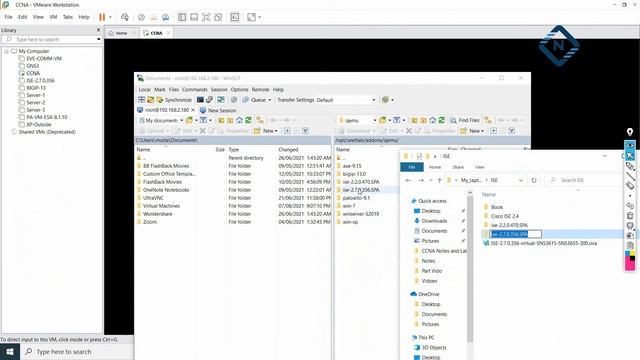Select Virtual Machines folder in local panel
Viewport: 640px width, 360px height.
[x=161, y=206]
